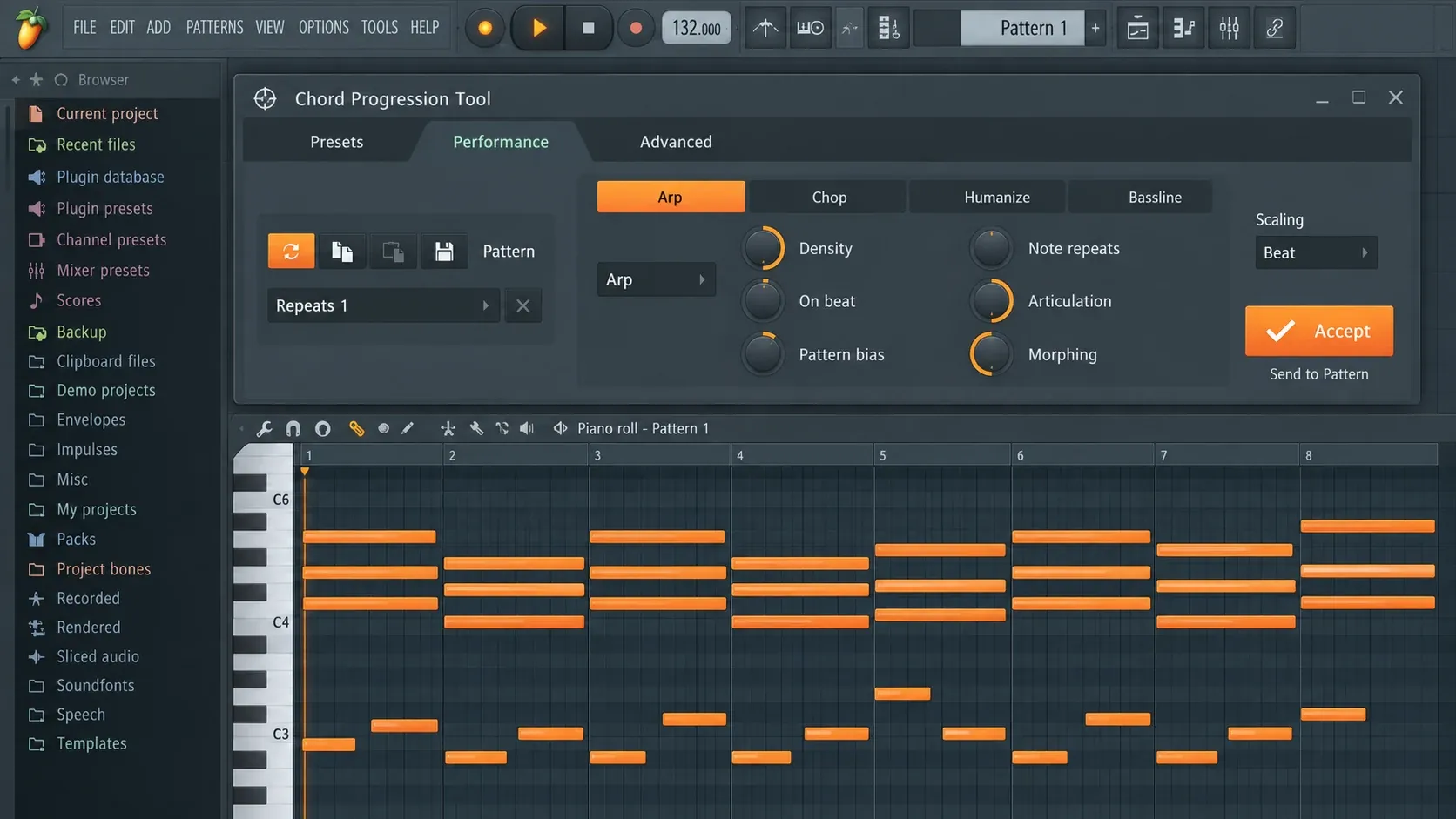
Task: Open the Repeats 1 dropdown
Action: (383, 305)
